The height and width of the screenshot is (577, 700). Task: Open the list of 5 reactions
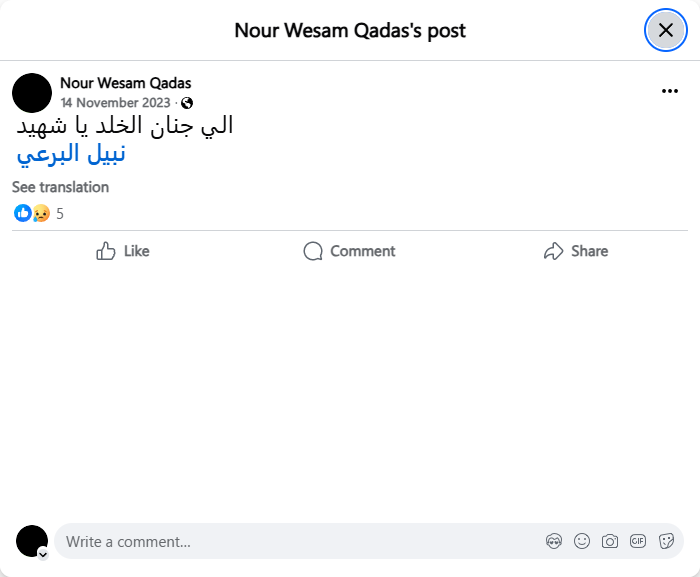click(60, 213)
